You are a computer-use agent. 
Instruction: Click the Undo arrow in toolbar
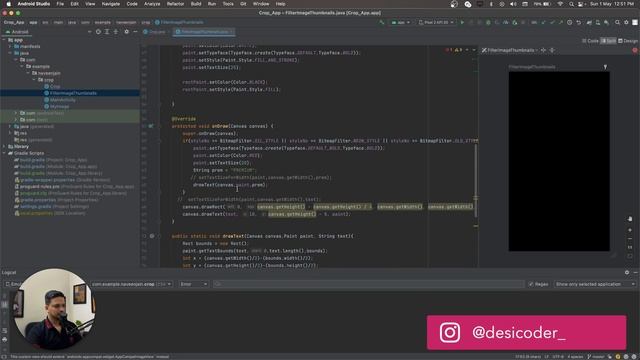click(x=579, y=22)
